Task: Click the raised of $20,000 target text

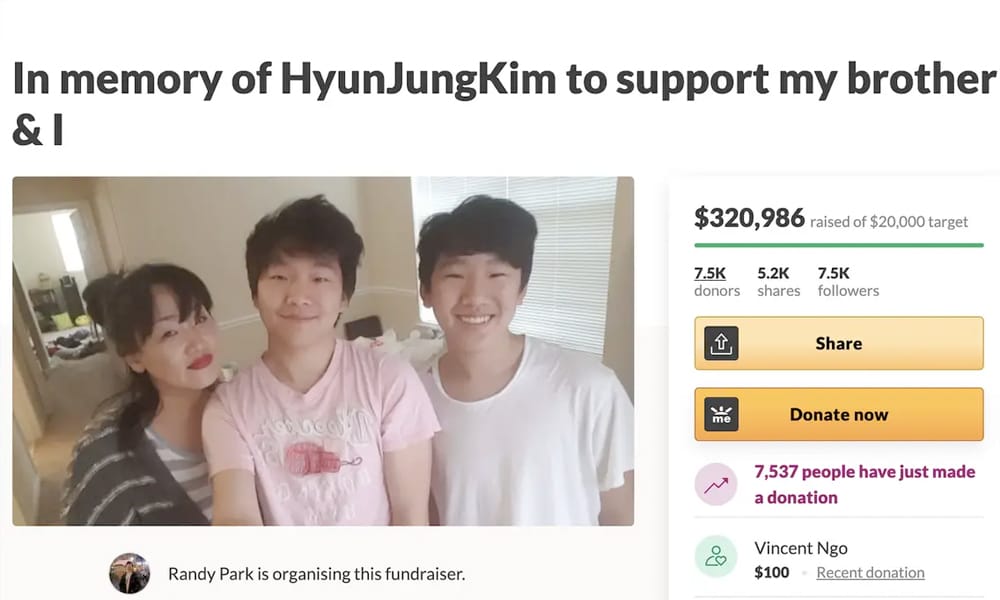Action: pos(889,222)
